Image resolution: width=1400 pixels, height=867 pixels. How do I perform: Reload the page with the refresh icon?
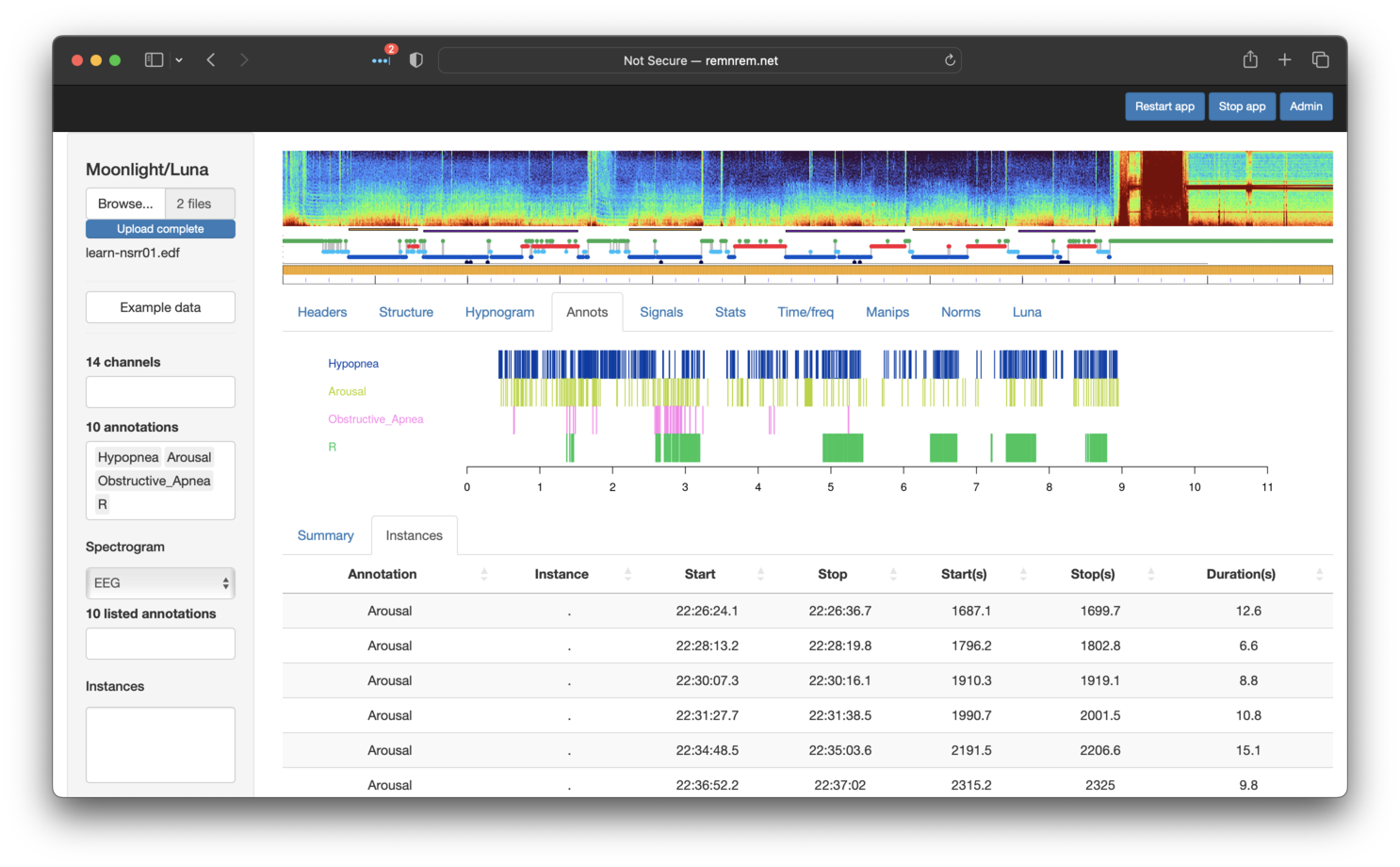click(950, 60)
